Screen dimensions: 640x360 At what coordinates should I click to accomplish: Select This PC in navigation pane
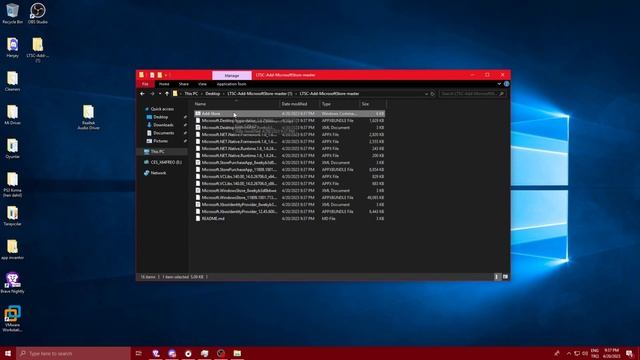coord(158,151)
